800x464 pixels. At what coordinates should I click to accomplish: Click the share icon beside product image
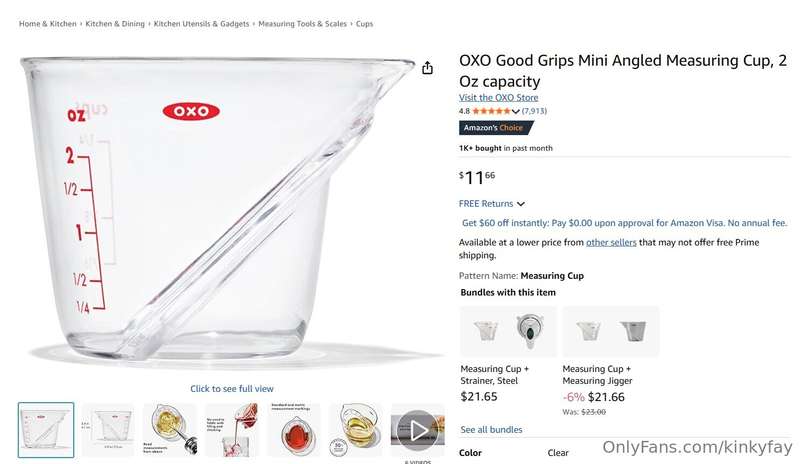point(428,68)
